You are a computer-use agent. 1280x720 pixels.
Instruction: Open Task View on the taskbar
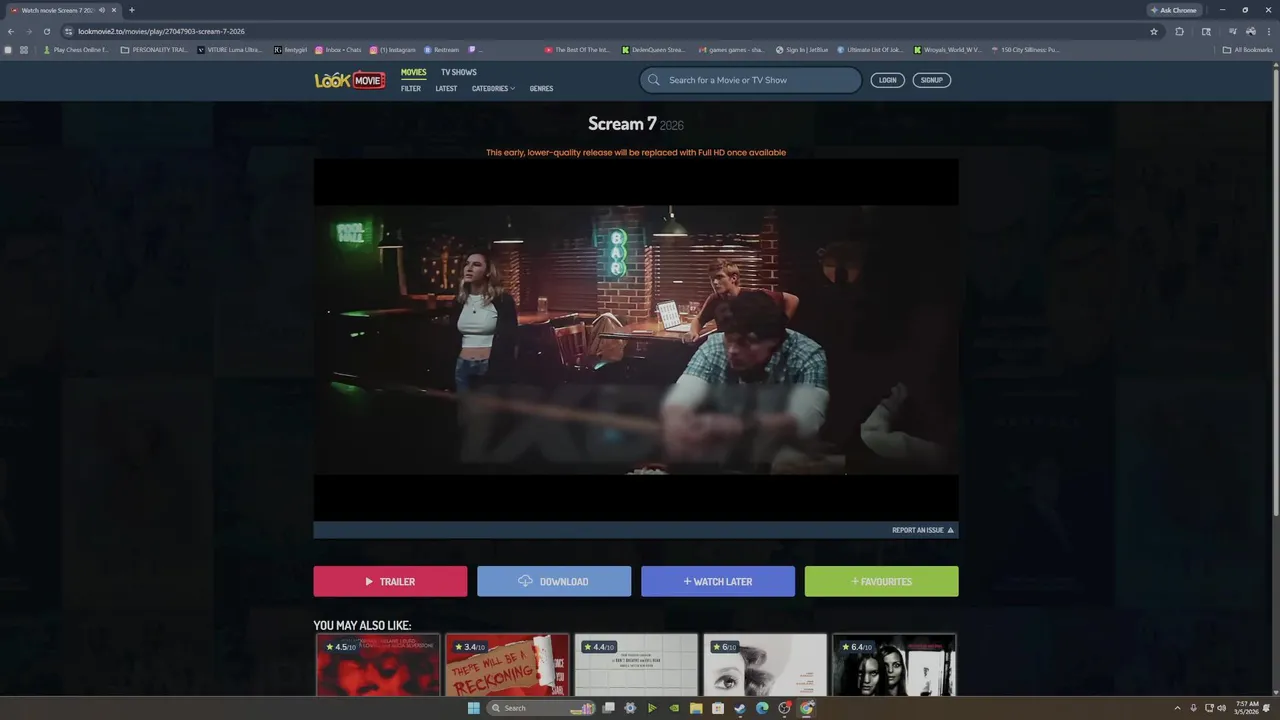(608, 708)
